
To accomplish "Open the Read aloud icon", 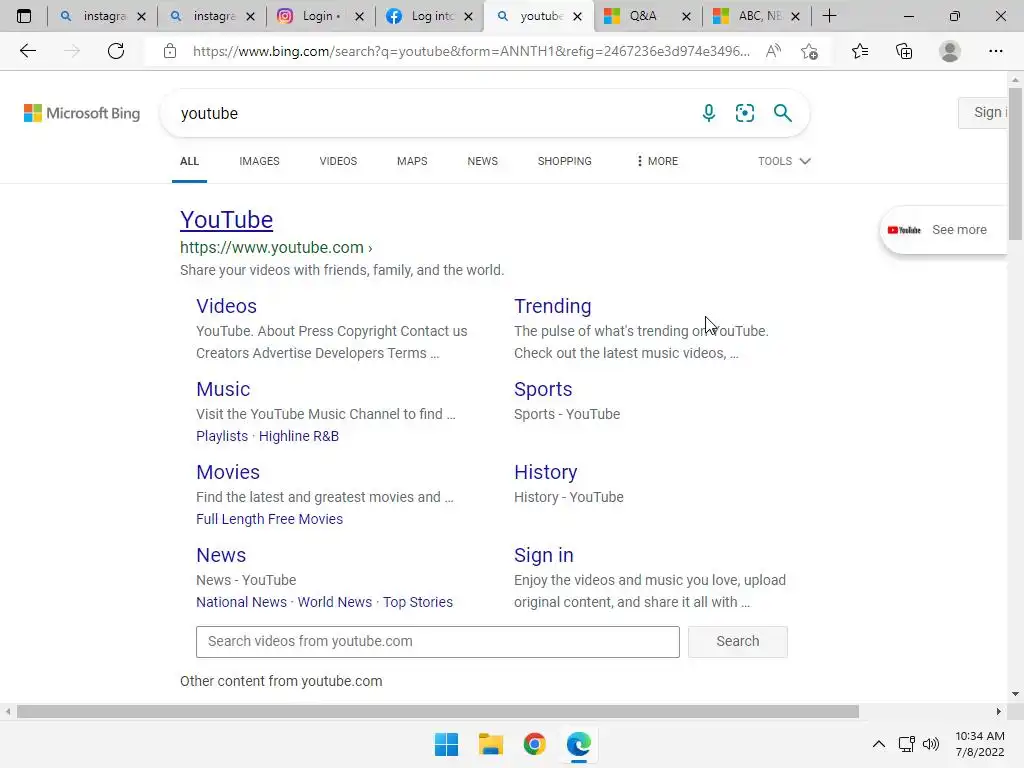I will (x=773, y=51).
